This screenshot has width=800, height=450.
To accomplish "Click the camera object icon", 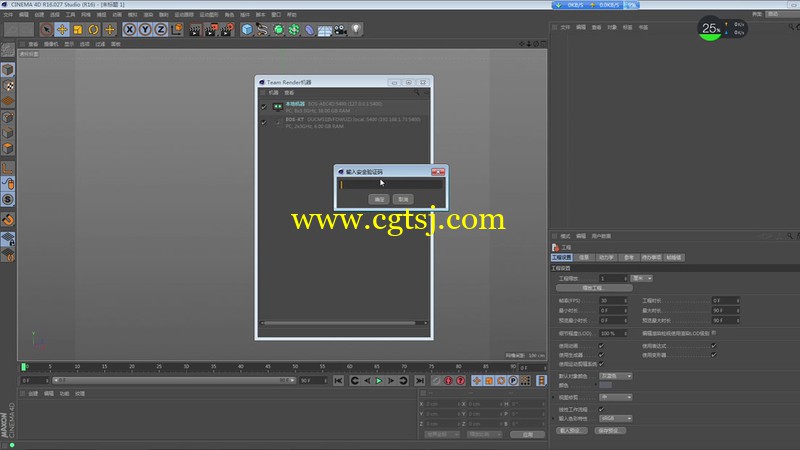I will point(340,30).
